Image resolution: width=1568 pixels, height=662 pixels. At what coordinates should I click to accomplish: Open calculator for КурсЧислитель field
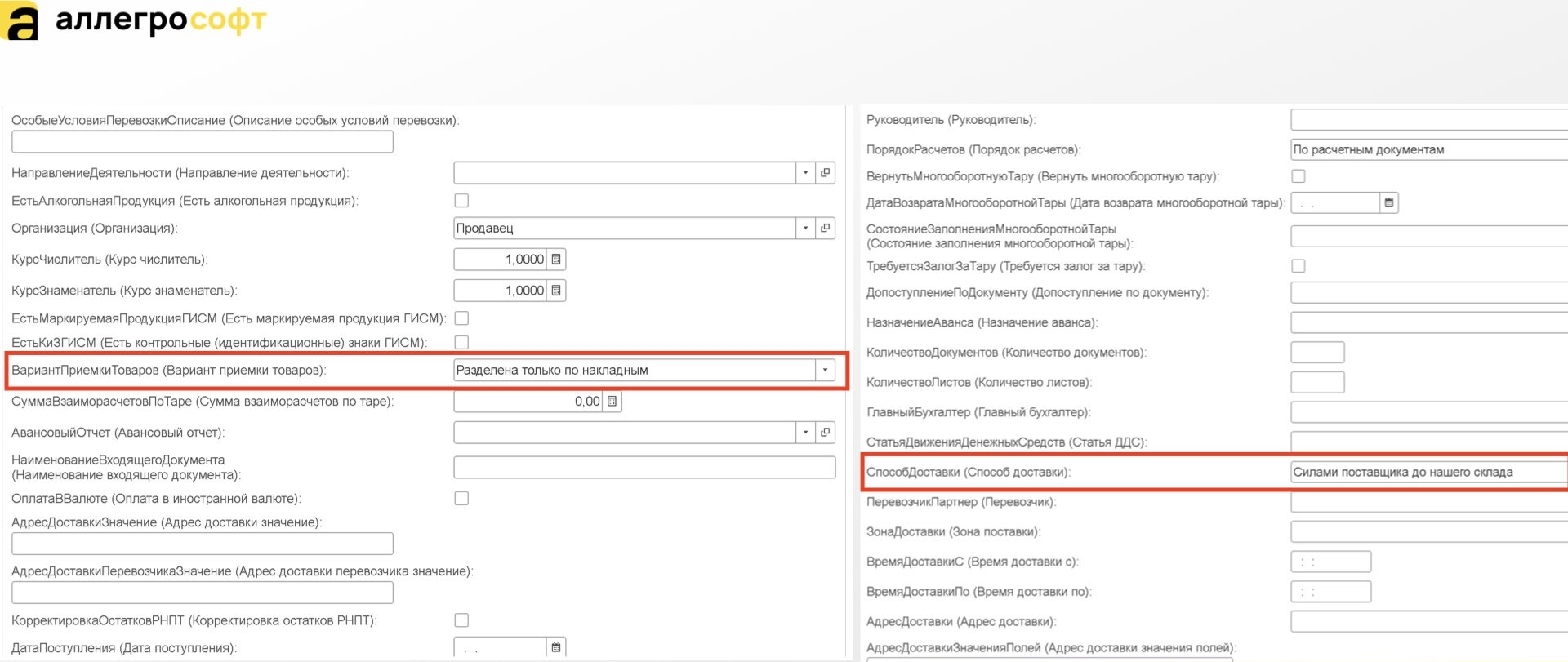click(x=556, y=260)
